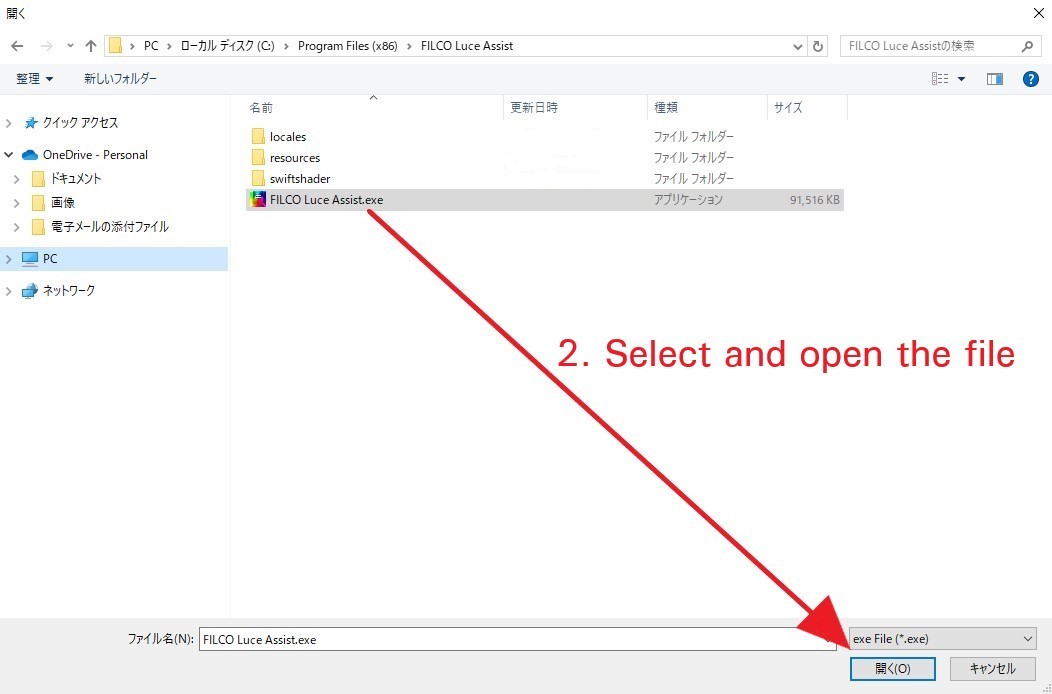Open the 画像 folder in sidebar
The height and width of the screenshot is (694, 1052).
(x=62, y=203)
